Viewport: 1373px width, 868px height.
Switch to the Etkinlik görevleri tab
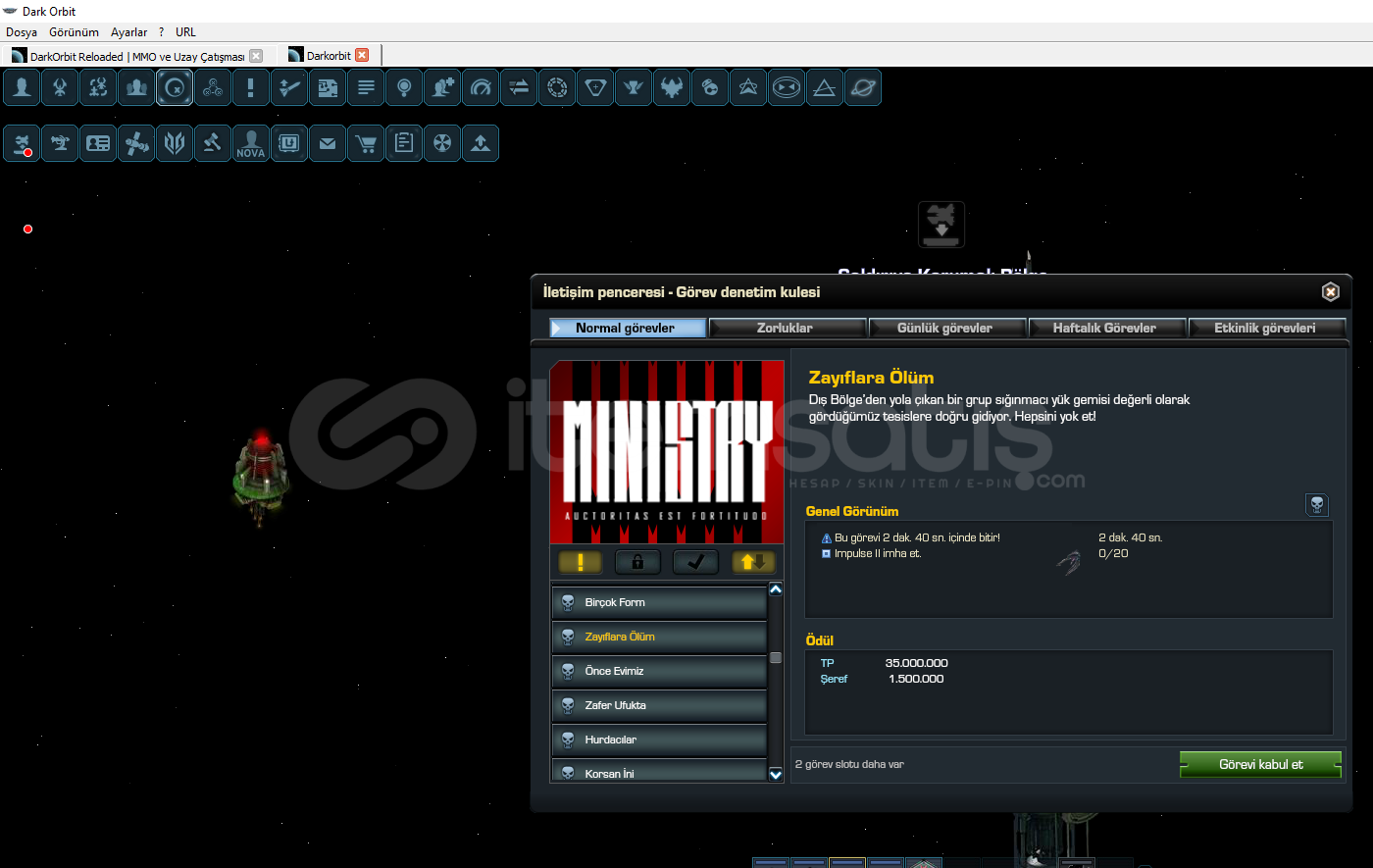click(x=1267, y=328)
